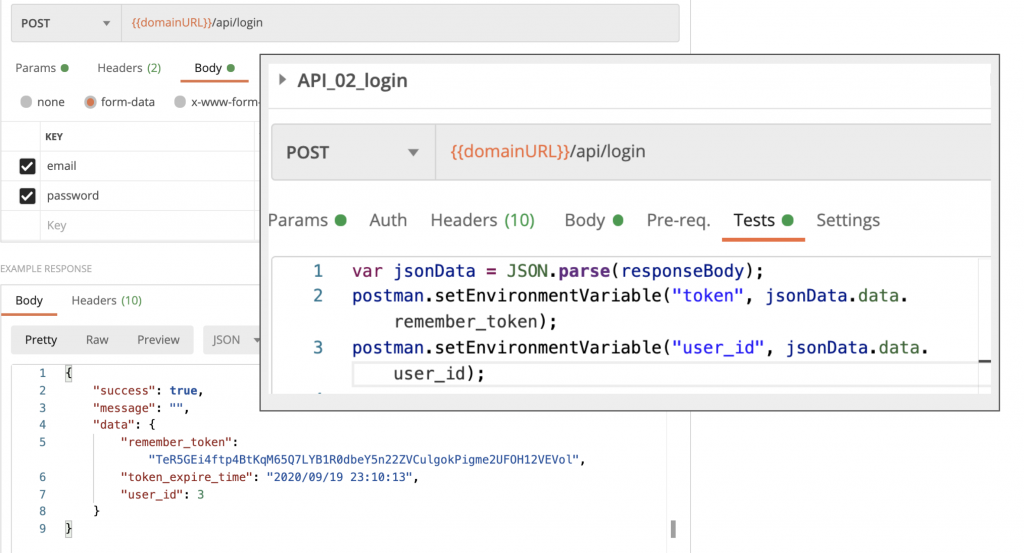Click the empty Key input field
This screenshot has height=553, width=1024.
click(140, 226)
